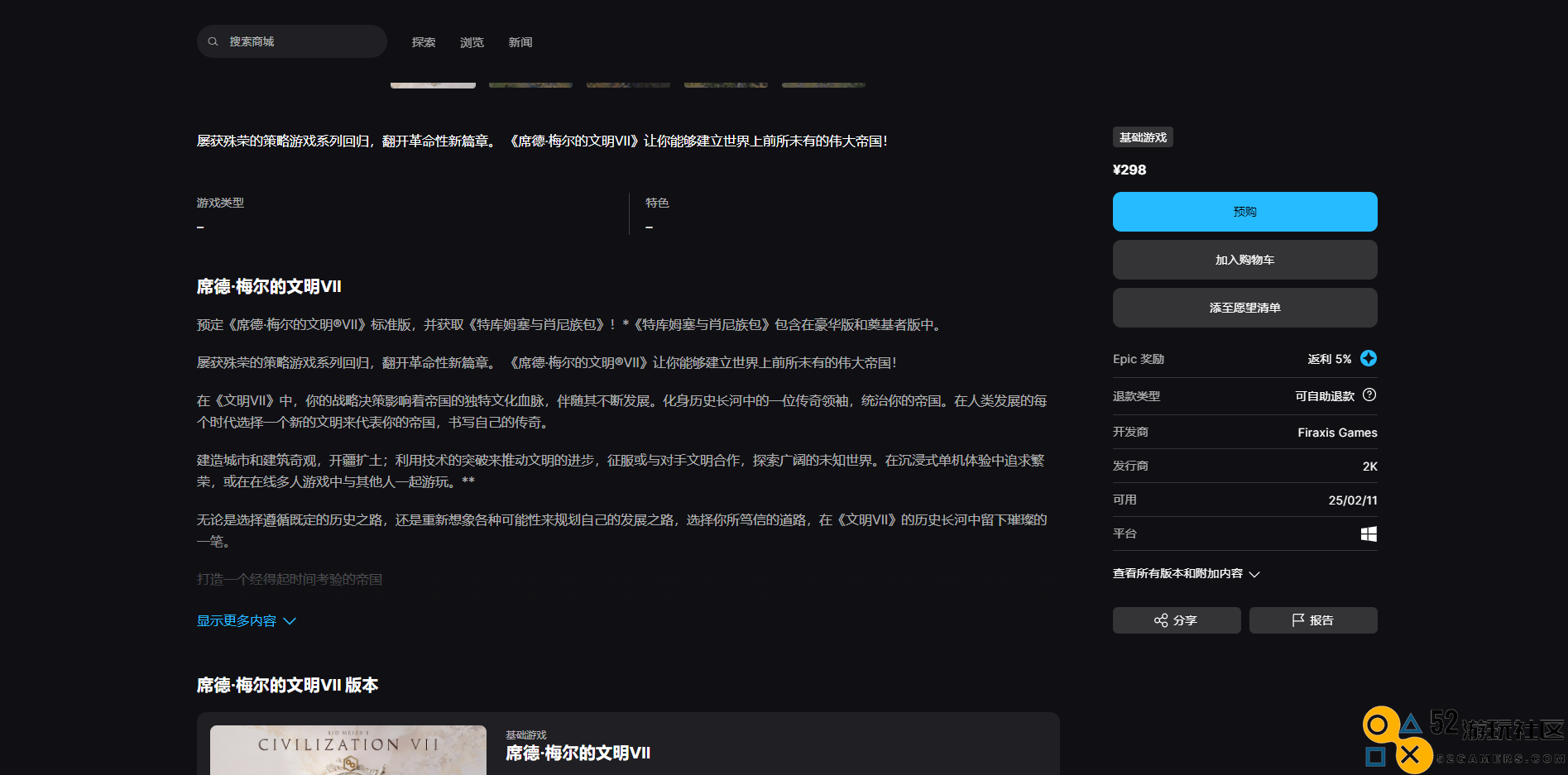Click the 游戏类型 label
Screen dimensions: 1568x775
click(x=220, y=203)
